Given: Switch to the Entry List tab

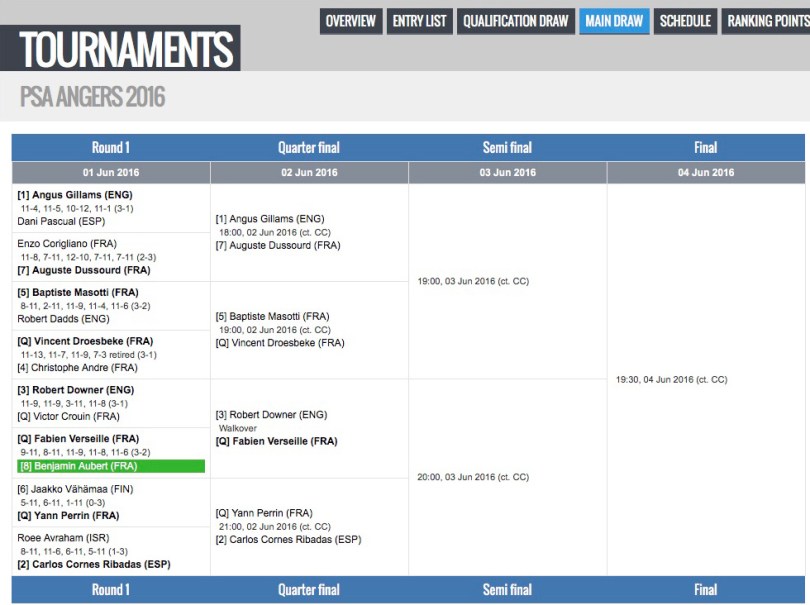Looking at the screenshot, I should tap(420, 21).
